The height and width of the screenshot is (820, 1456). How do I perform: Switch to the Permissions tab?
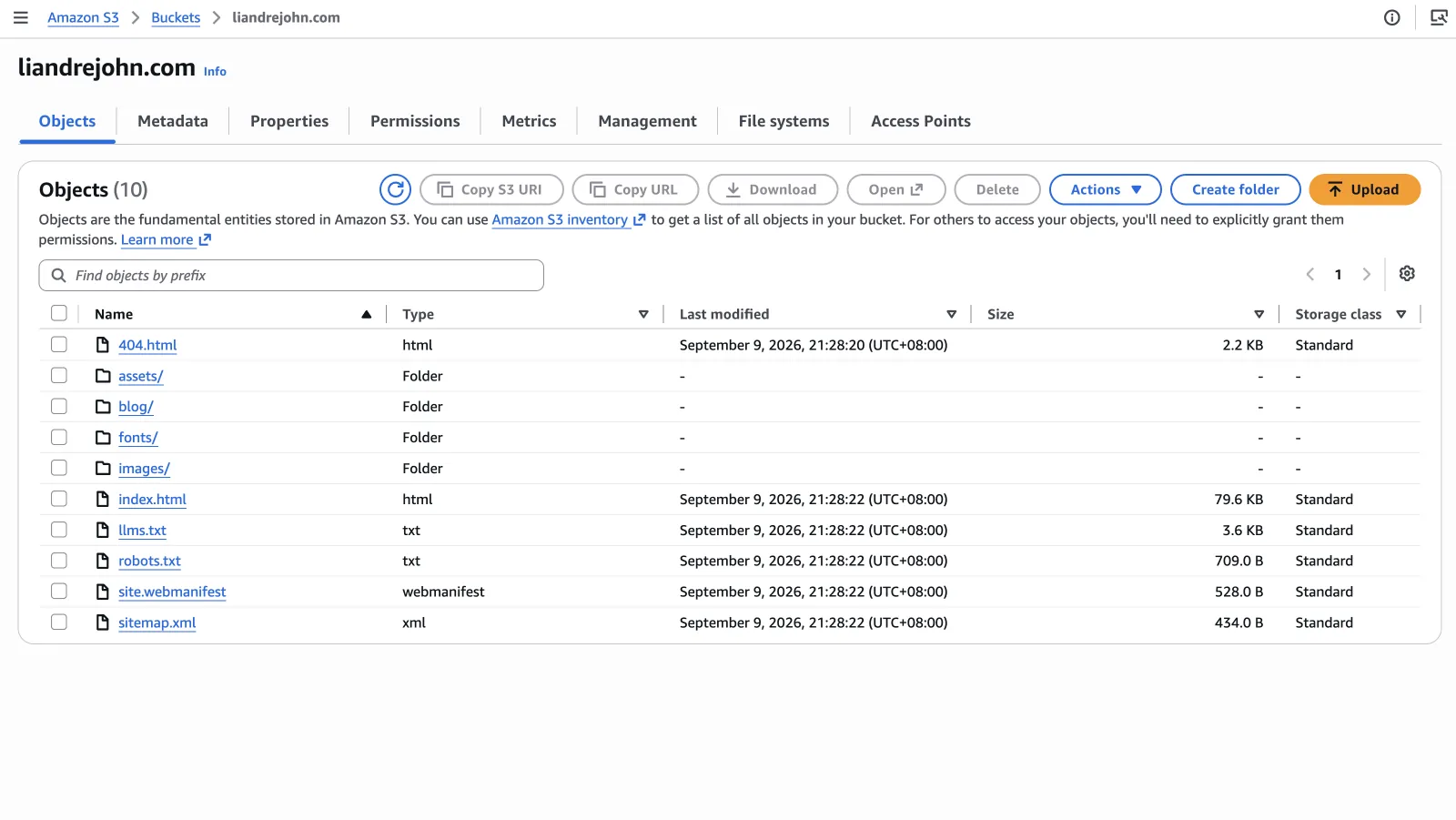(415, 121)
